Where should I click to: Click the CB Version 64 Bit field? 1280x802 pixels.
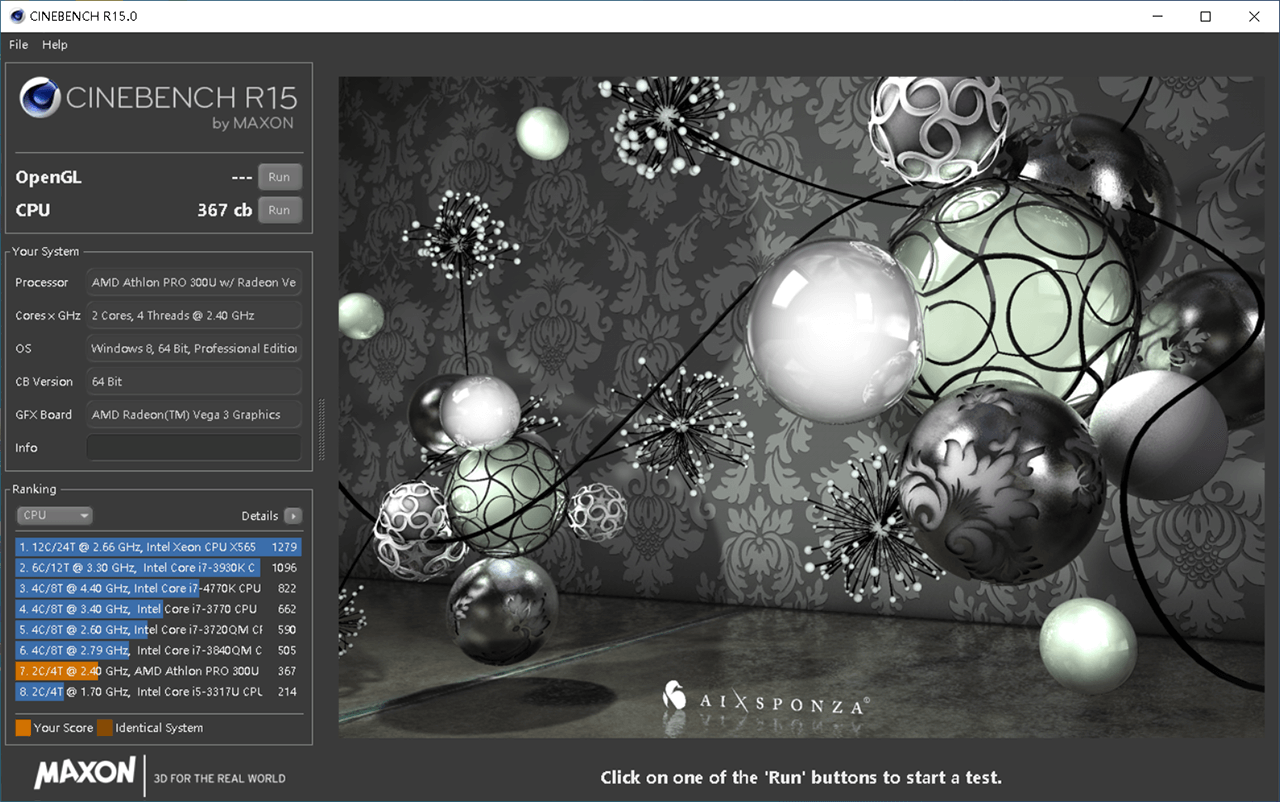coord(194,381)
